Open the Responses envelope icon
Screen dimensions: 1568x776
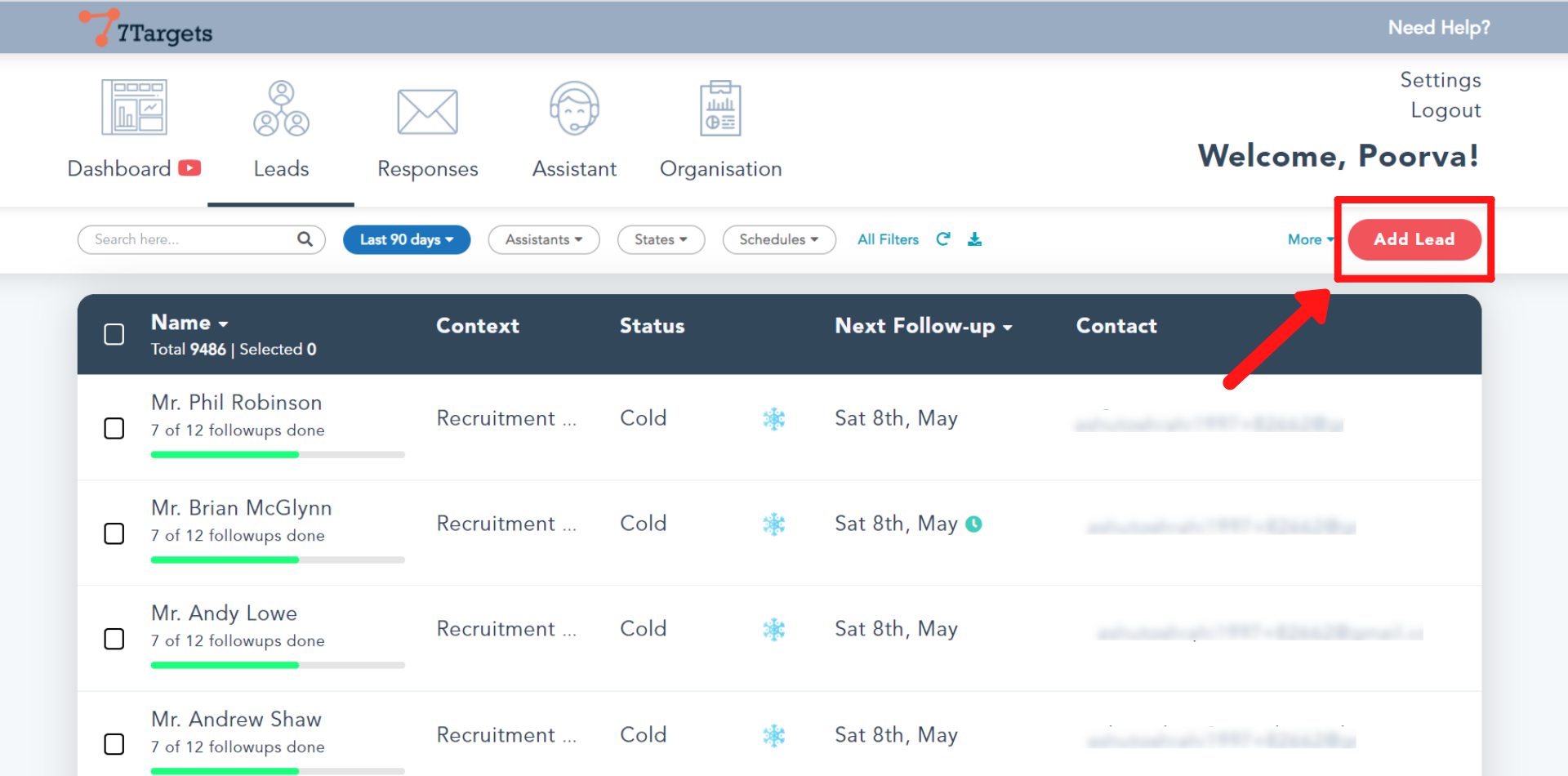427,112
